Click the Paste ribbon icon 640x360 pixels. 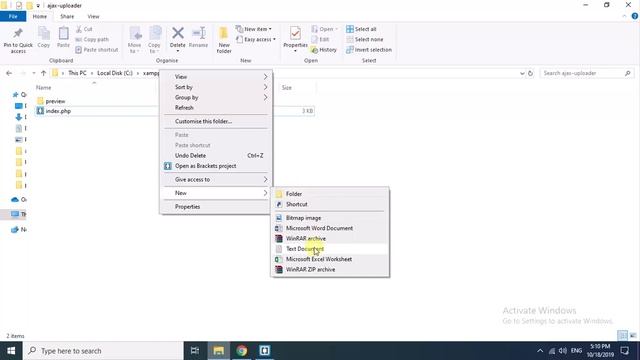point(63,34)
